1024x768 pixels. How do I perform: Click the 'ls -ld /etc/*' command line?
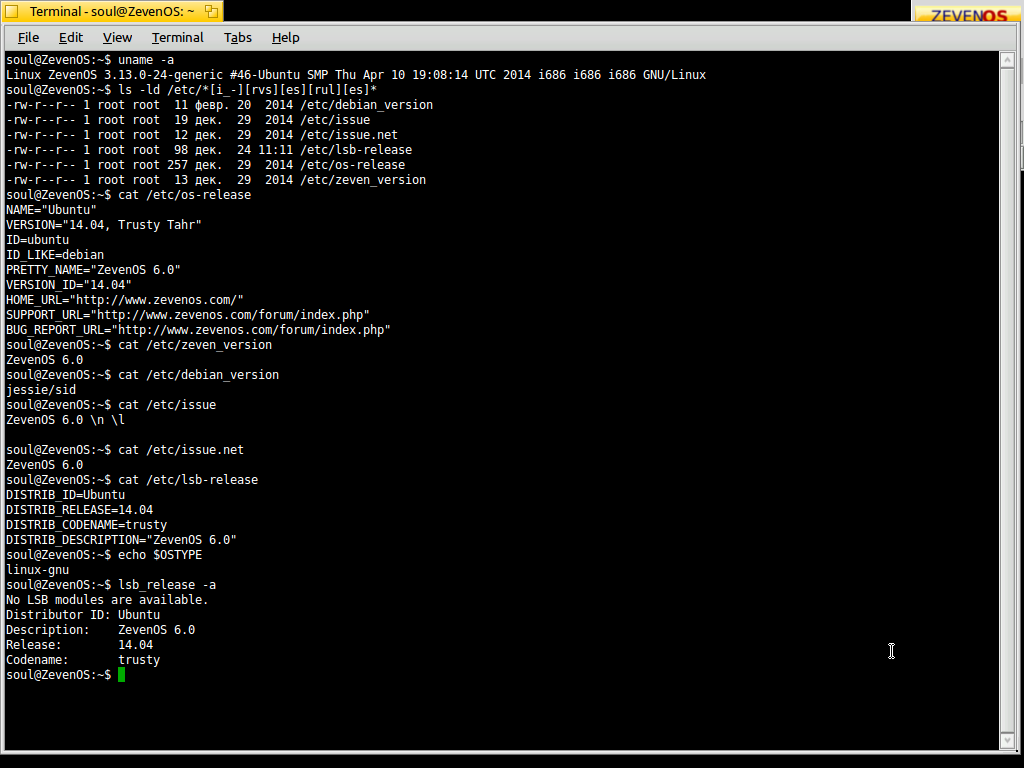191,90
